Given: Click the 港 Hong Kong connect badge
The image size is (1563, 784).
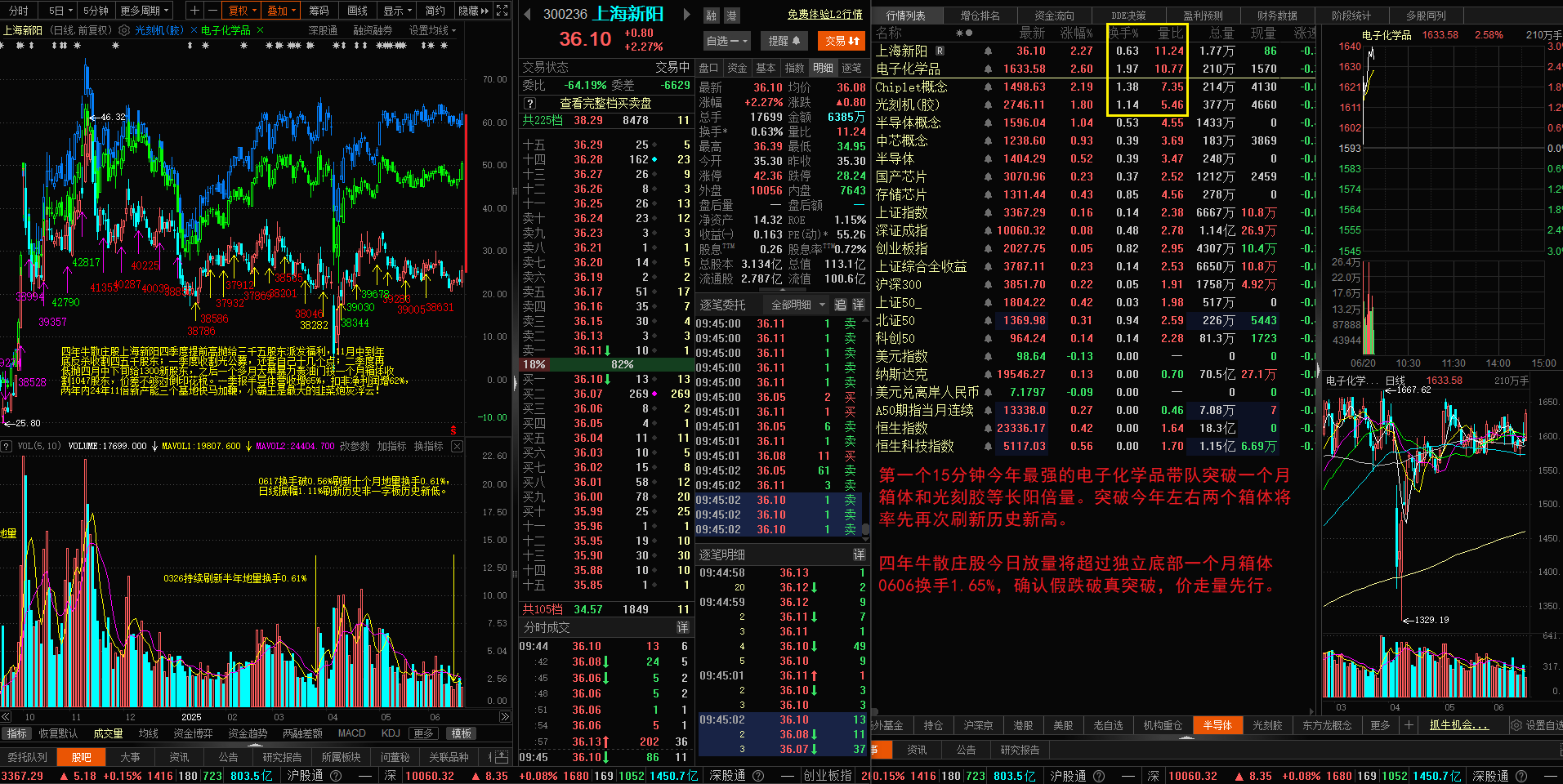Looking at the screenshot, I should (731, 16).
